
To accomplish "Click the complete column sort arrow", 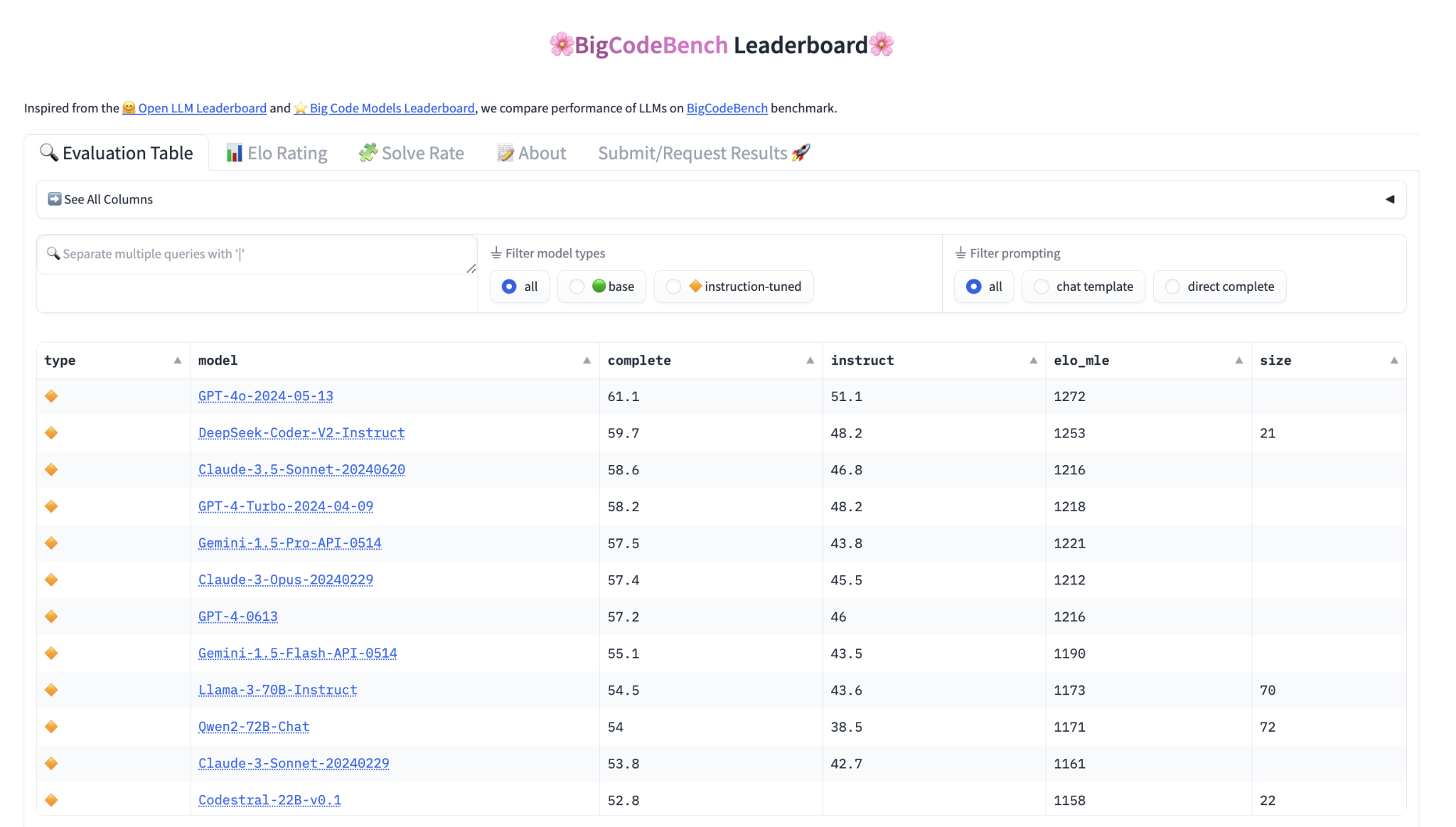I will click(810, 360).
